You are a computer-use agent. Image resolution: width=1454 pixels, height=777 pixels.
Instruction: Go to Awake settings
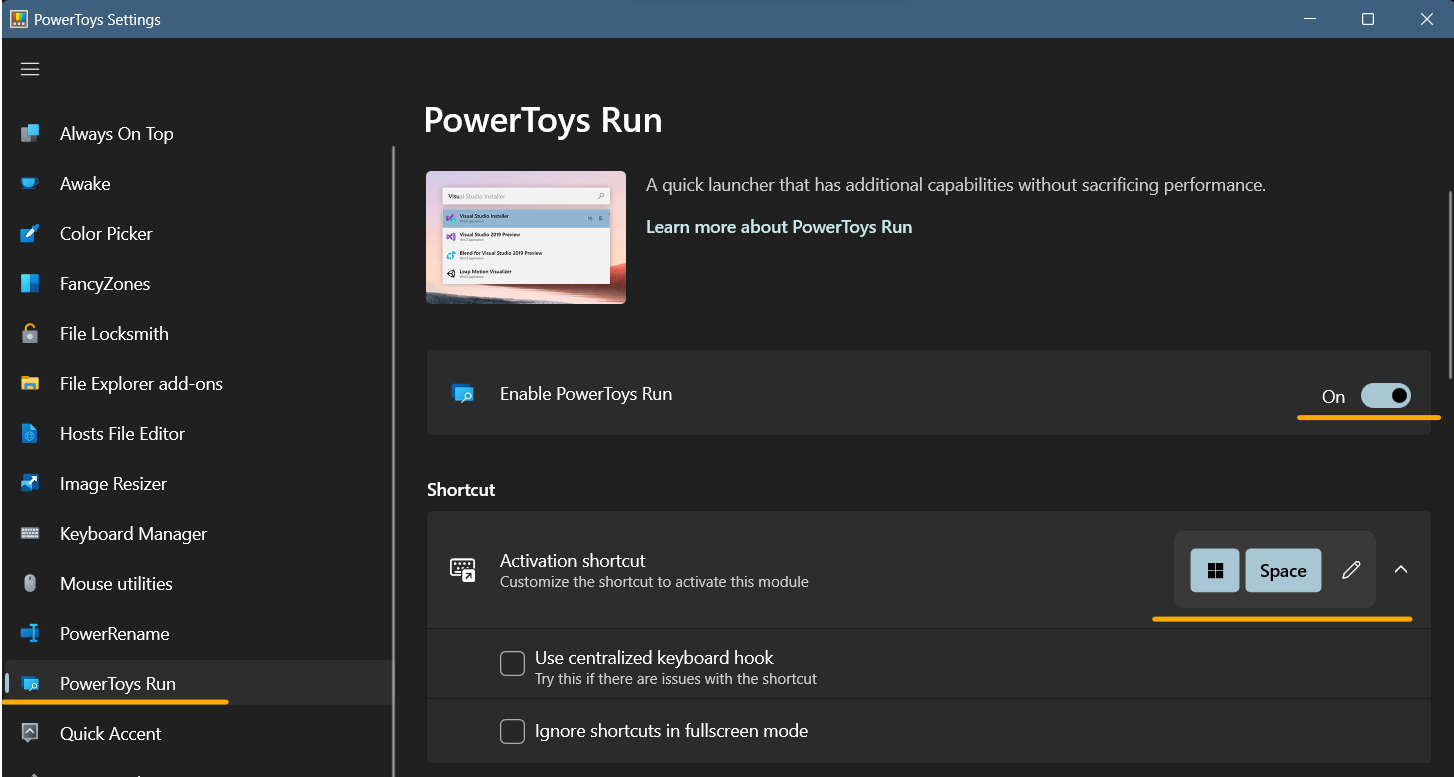85,183
